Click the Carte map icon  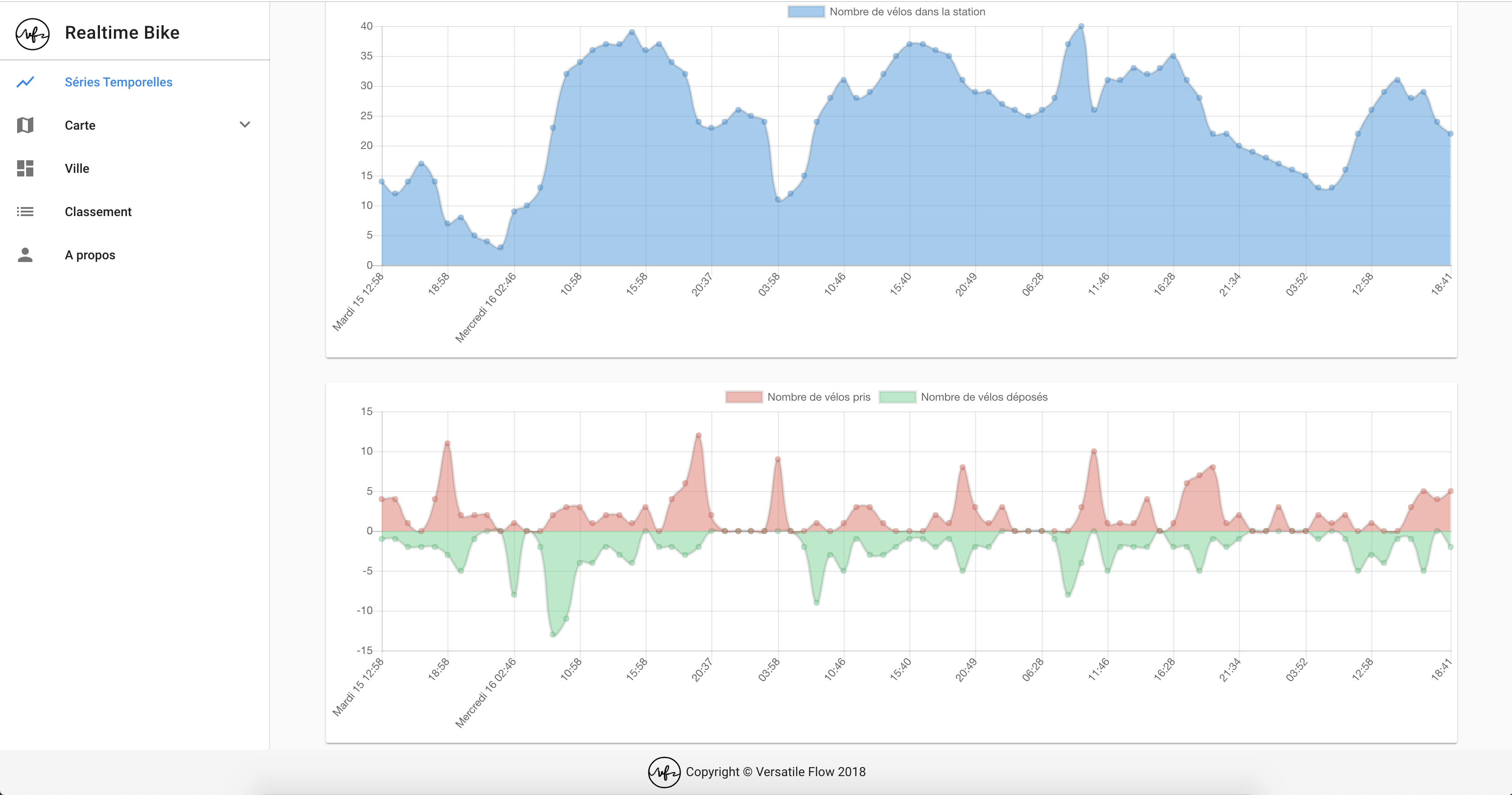(25, 125)
